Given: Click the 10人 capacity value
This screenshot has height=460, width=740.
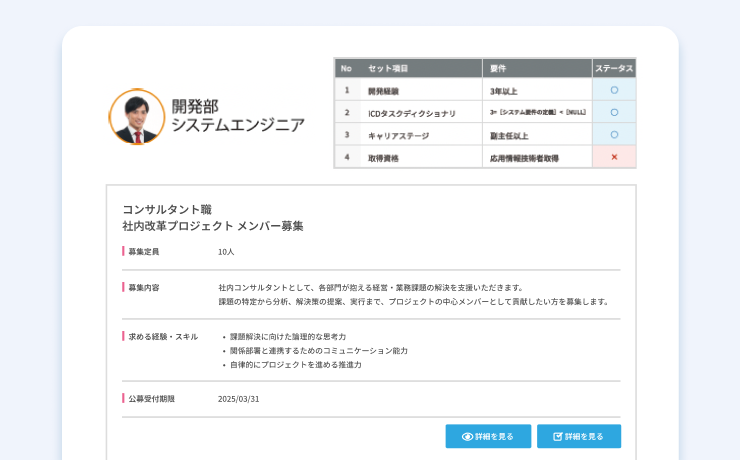Looking at the screenshot, I should 226,252.
